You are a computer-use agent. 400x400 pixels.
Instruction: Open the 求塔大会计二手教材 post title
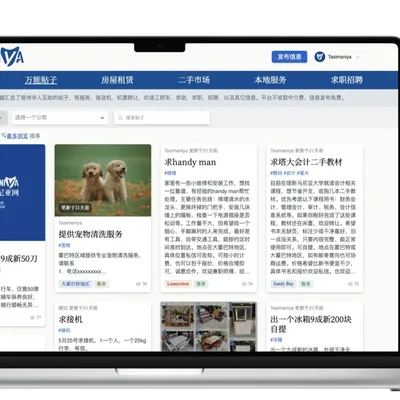pyautogui.click(x=306, y=162)
